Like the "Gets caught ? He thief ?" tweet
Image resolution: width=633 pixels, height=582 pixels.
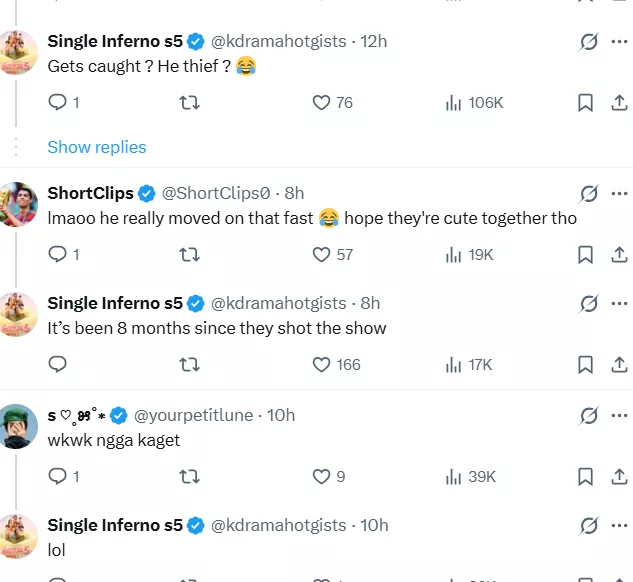tap(321, 102)
